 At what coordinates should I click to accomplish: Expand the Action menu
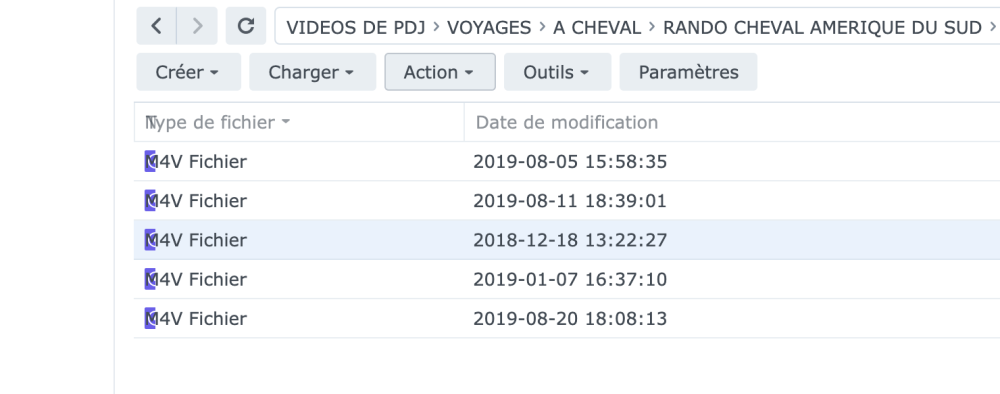click(440, 72)
